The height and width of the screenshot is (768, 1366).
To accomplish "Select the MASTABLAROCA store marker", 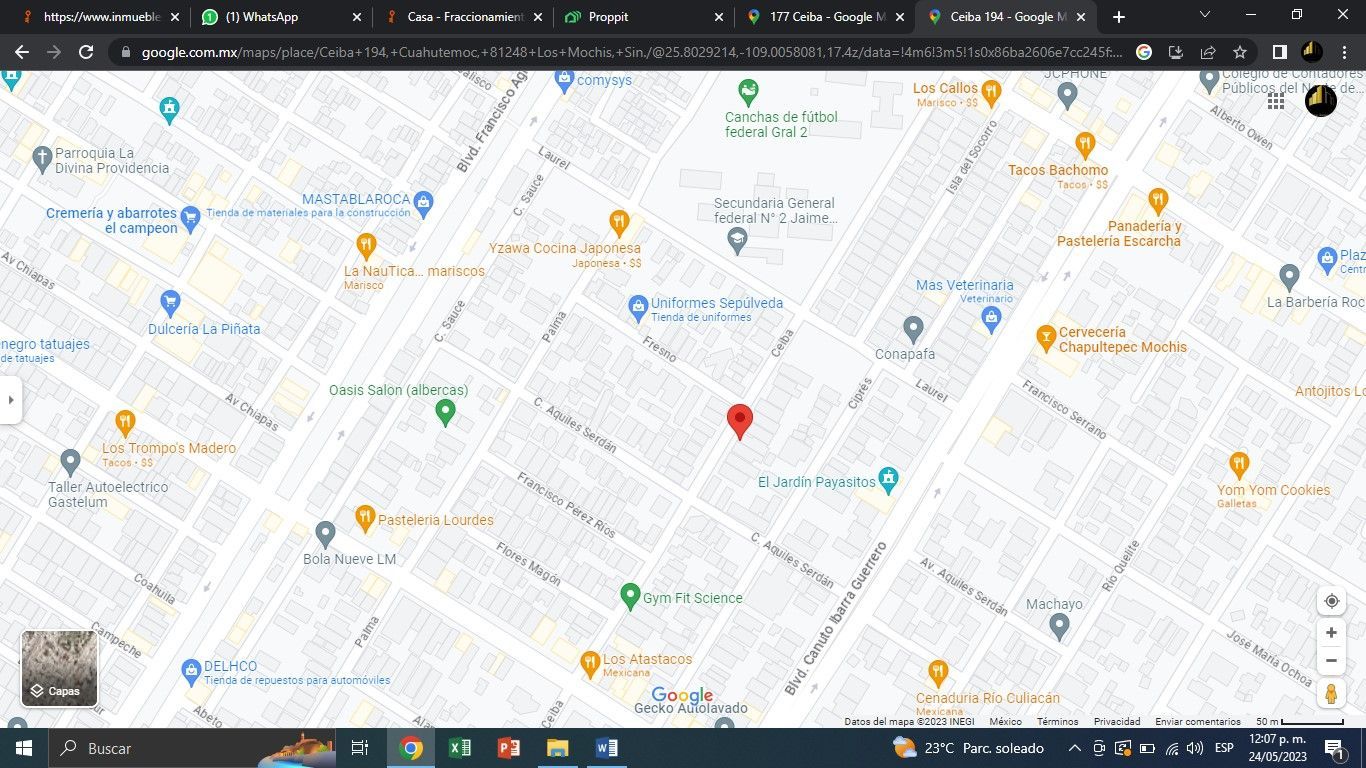I will (x=423, y=203).
